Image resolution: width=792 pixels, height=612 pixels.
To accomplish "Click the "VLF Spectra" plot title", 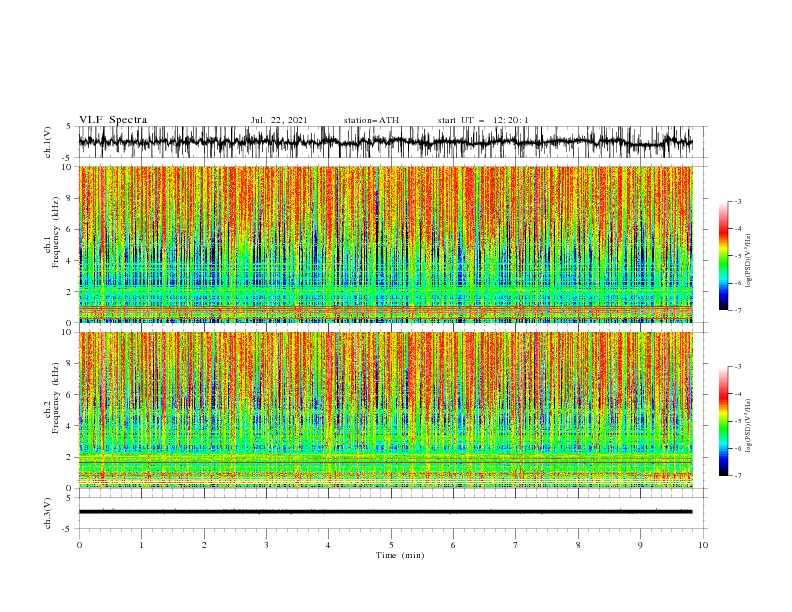I will (113, 120).
